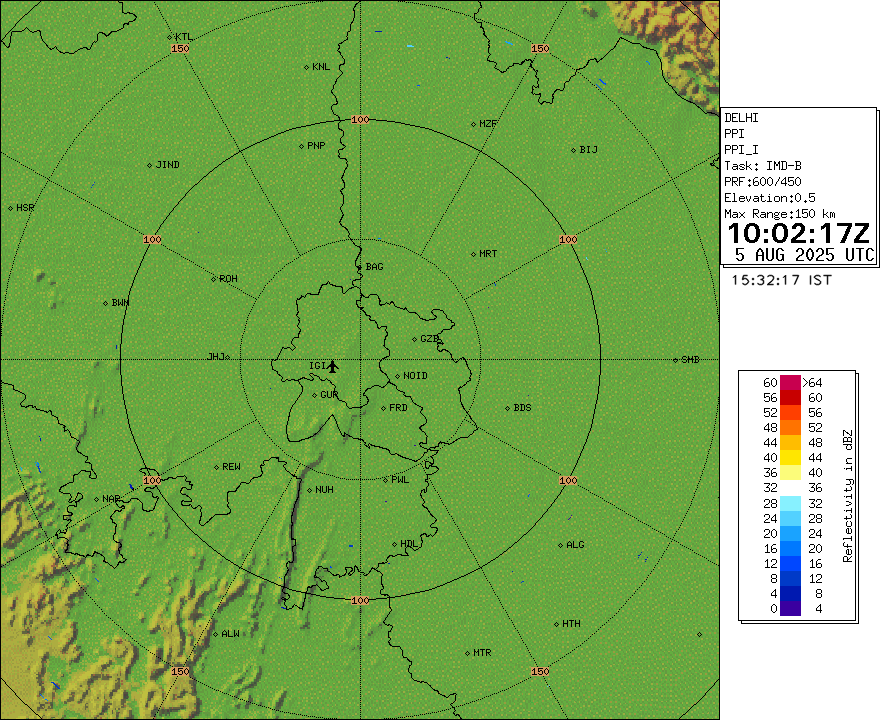The height and width of the screenshot is (720, 880).
Task: Select the GUR station marker
Action: pos(314,395)
